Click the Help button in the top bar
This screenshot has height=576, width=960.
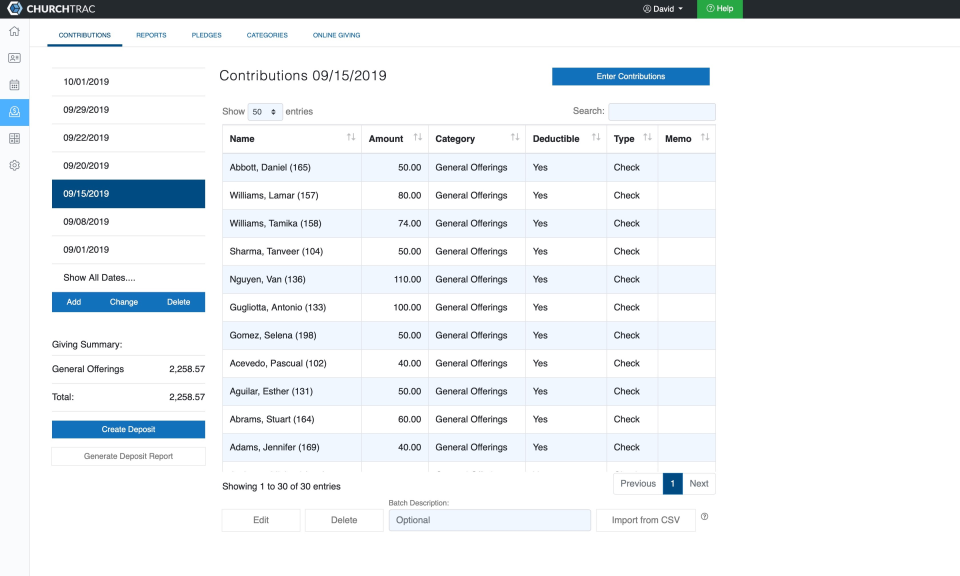point(719,9)
